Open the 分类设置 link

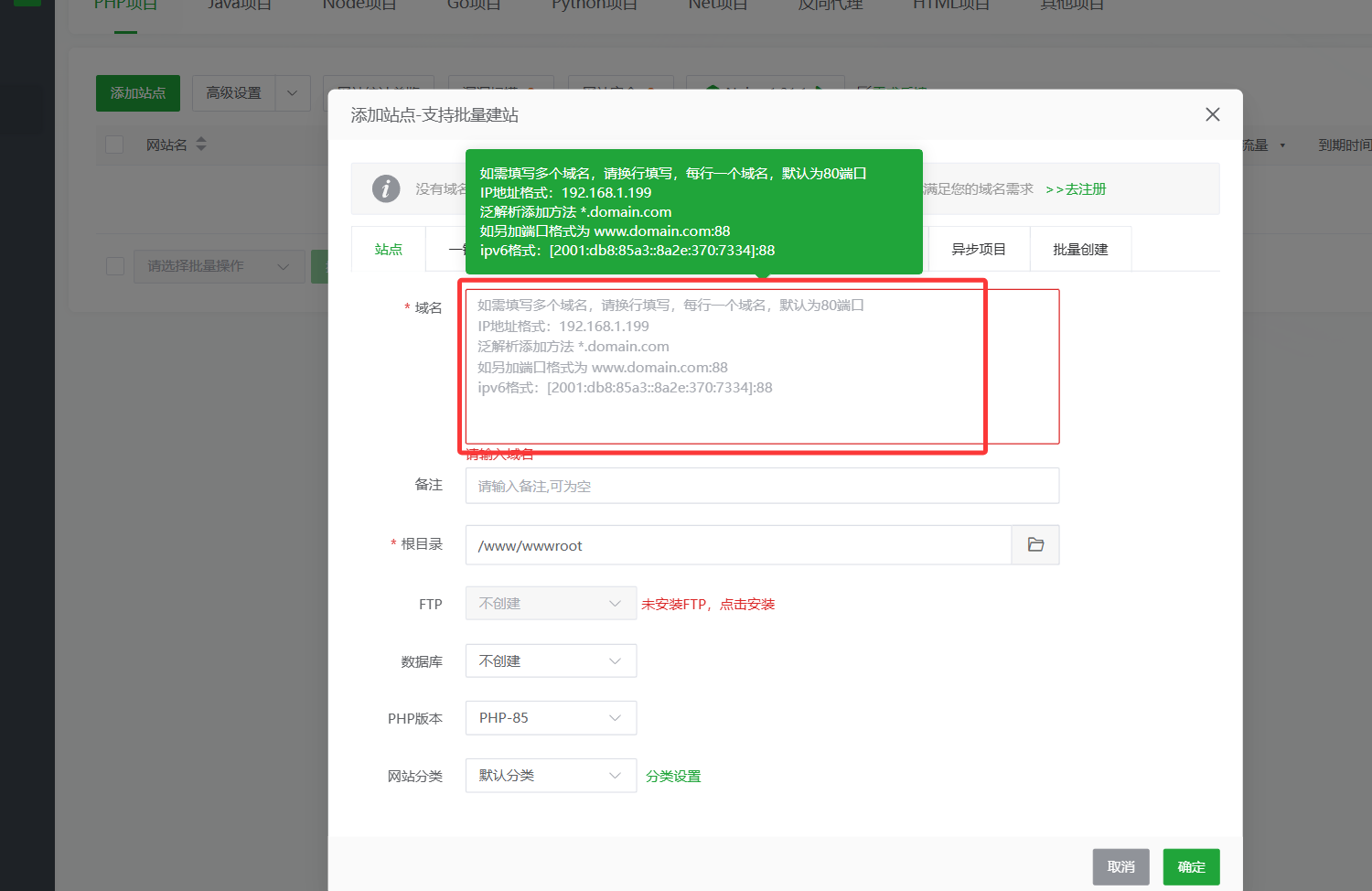[673, 777]
